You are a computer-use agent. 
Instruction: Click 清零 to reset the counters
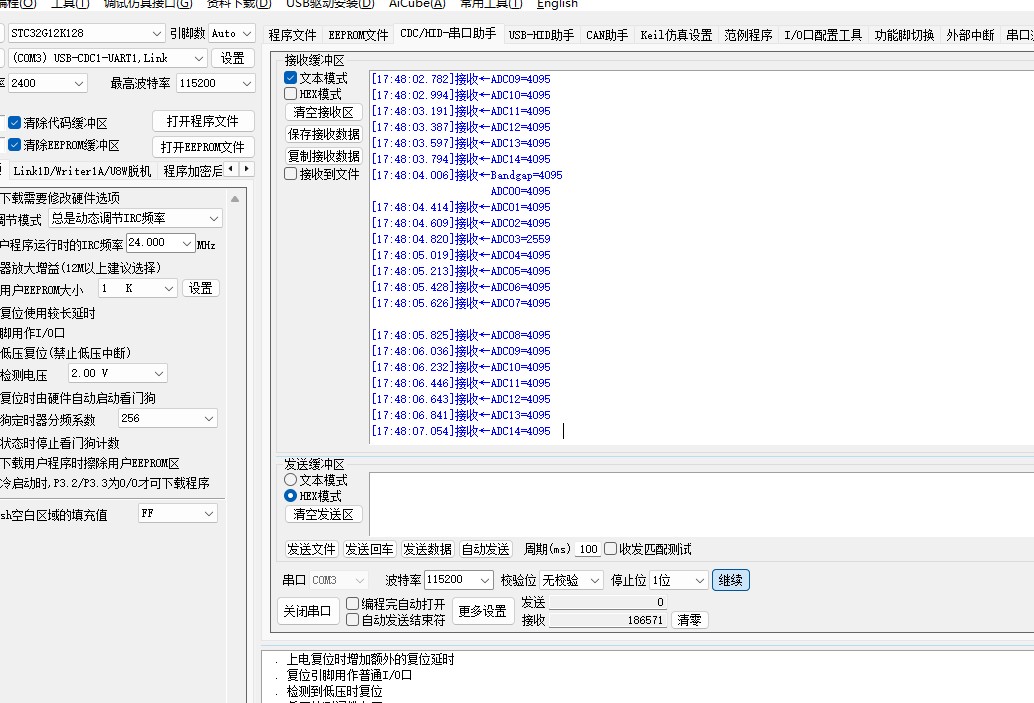[689, 620]
